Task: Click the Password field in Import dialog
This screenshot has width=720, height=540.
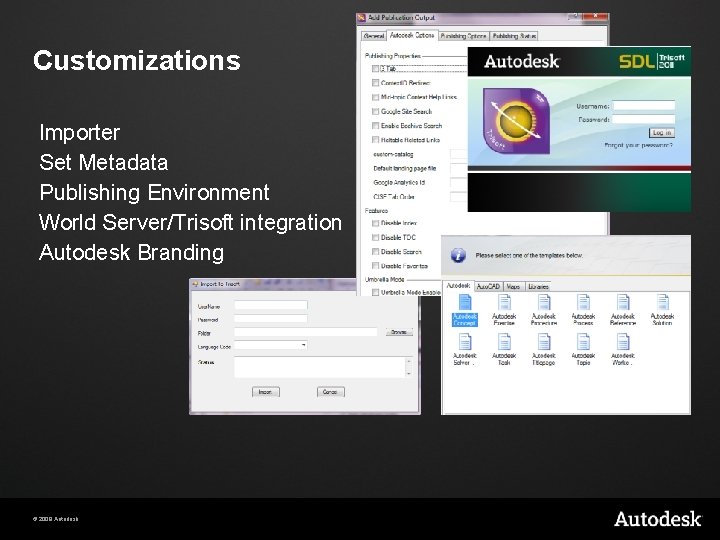Action: 270,319
